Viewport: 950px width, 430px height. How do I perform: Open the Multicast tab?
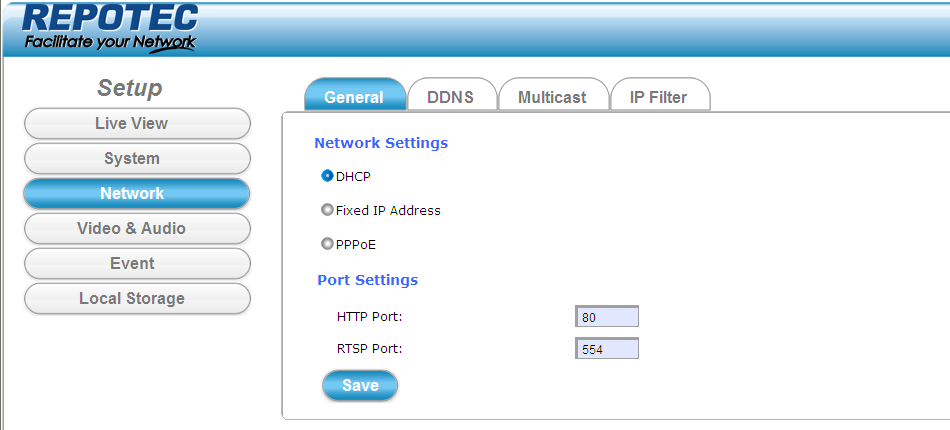tap(552, 97)
